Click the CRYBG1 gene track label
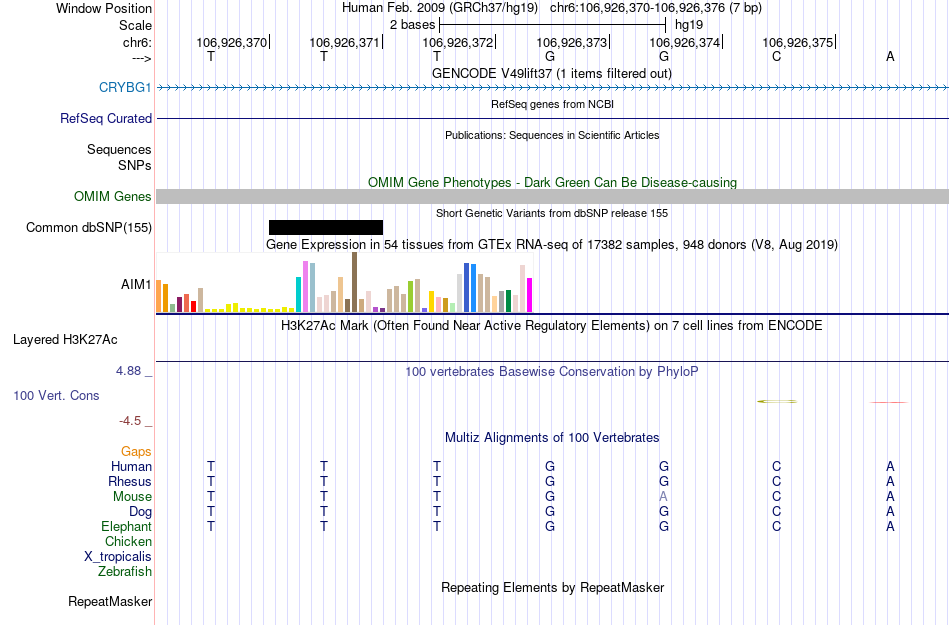Viewport: 950px width, 625px height. [x=125, y=87]
